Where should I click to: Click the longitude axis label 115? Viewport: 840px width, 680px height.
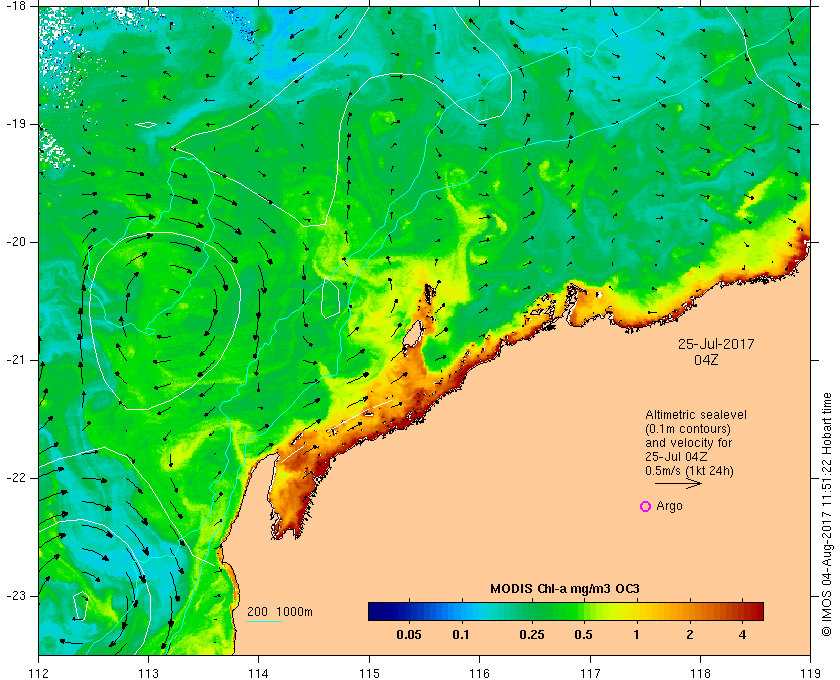[369, 673]
